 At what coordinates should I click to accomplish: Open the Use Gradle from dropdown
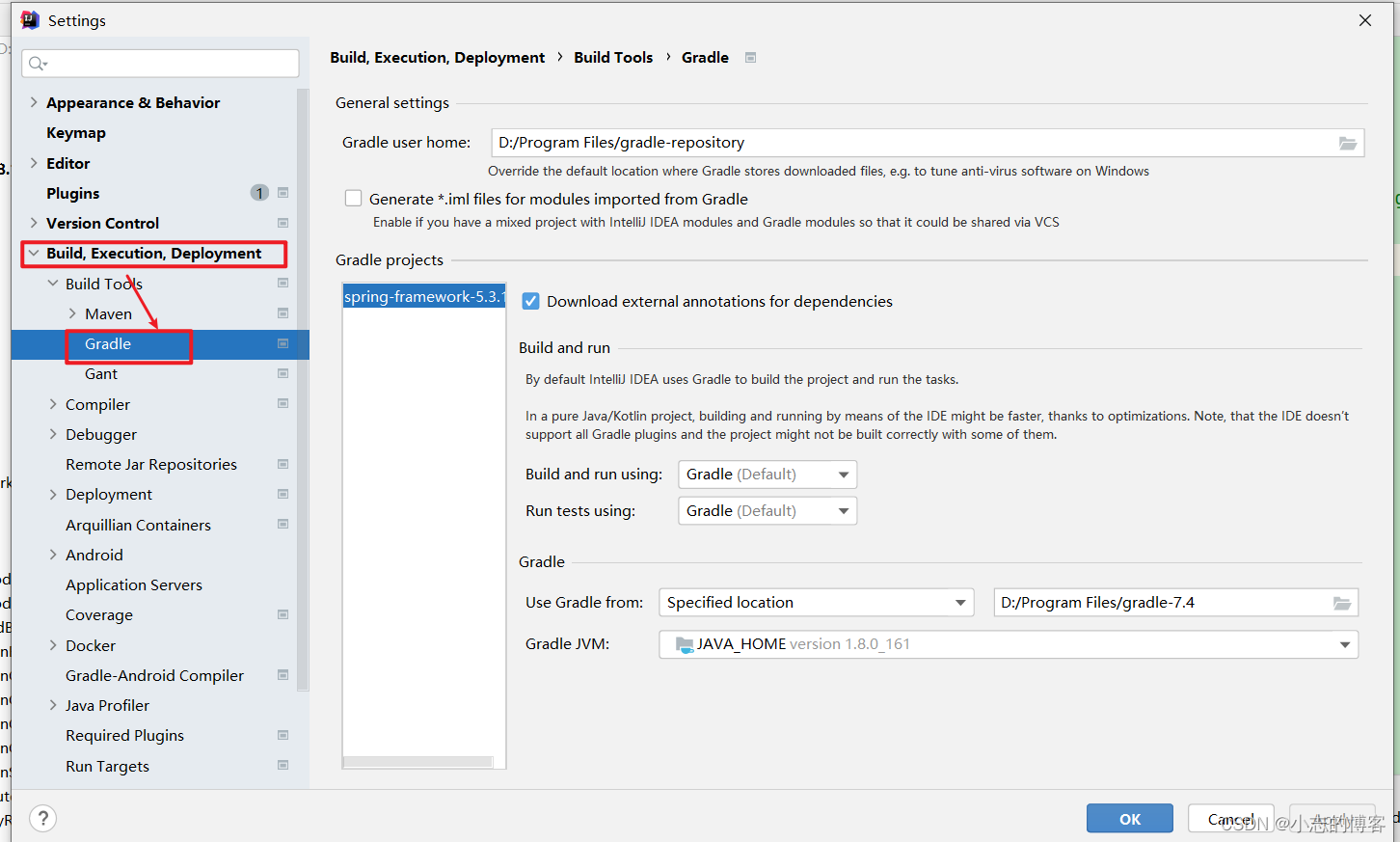[x=817, y=603]
